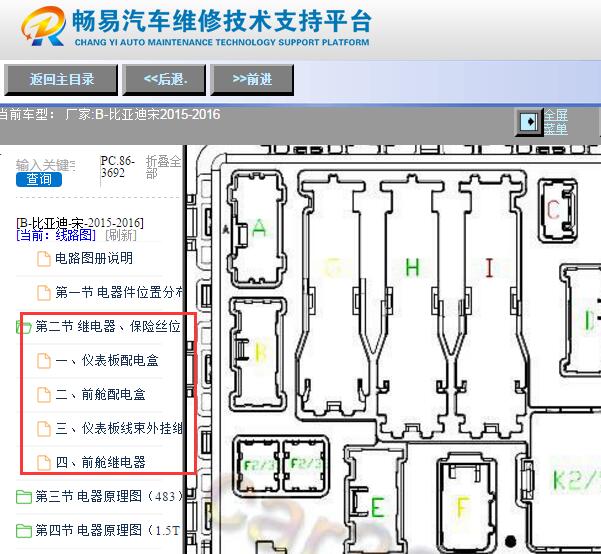Click the 返回主目录 button
601x554 pixels.
click(61, 80)
